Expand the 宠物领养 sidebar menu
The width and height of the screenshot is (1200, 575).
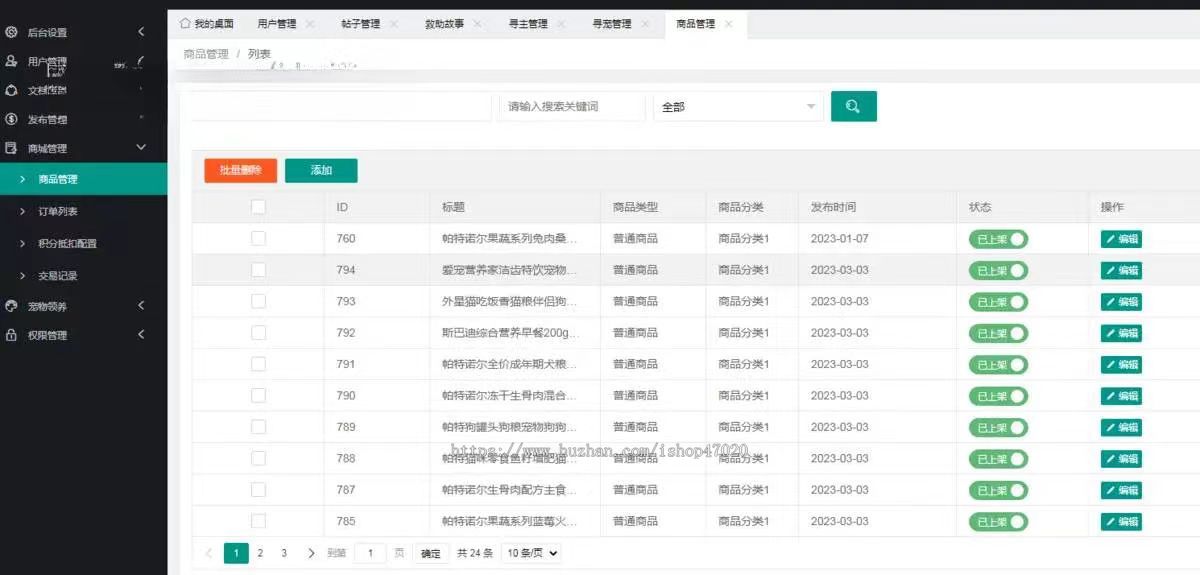click(141, 306)
